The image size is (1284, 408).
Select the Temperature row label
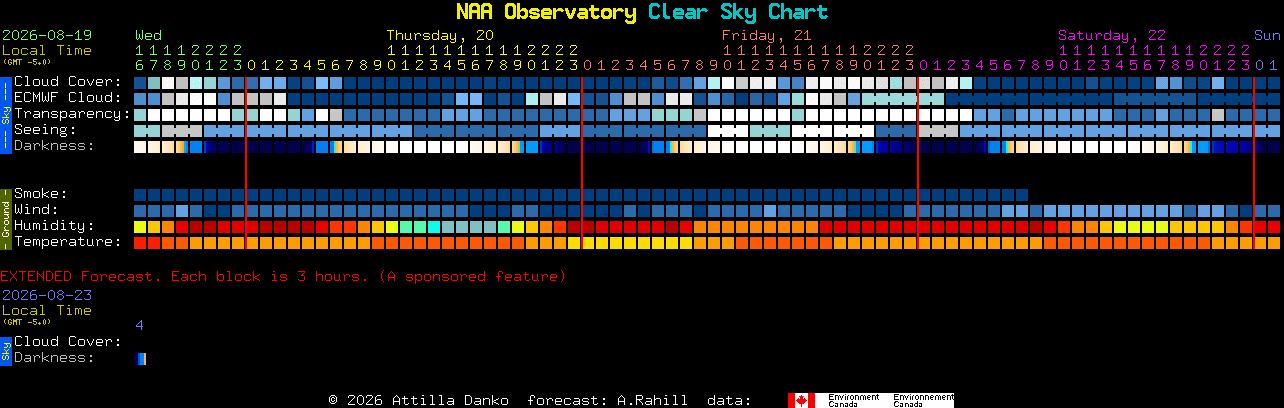coord(67,242)
